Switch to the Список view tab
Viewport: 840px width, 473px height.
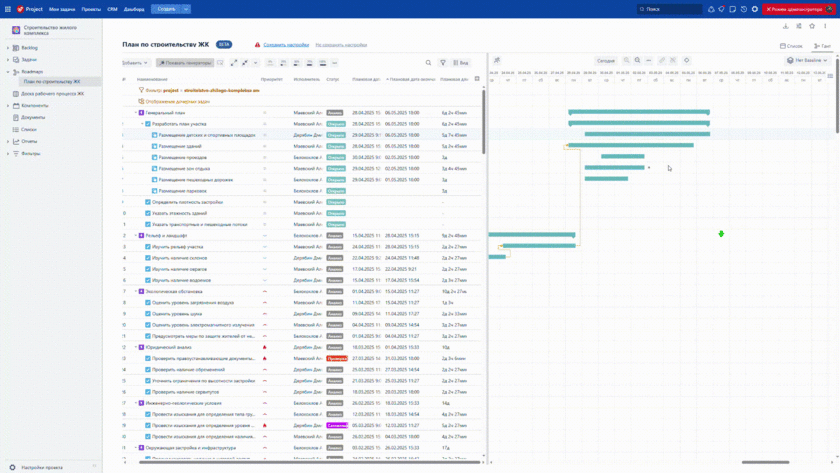point(791,46)
